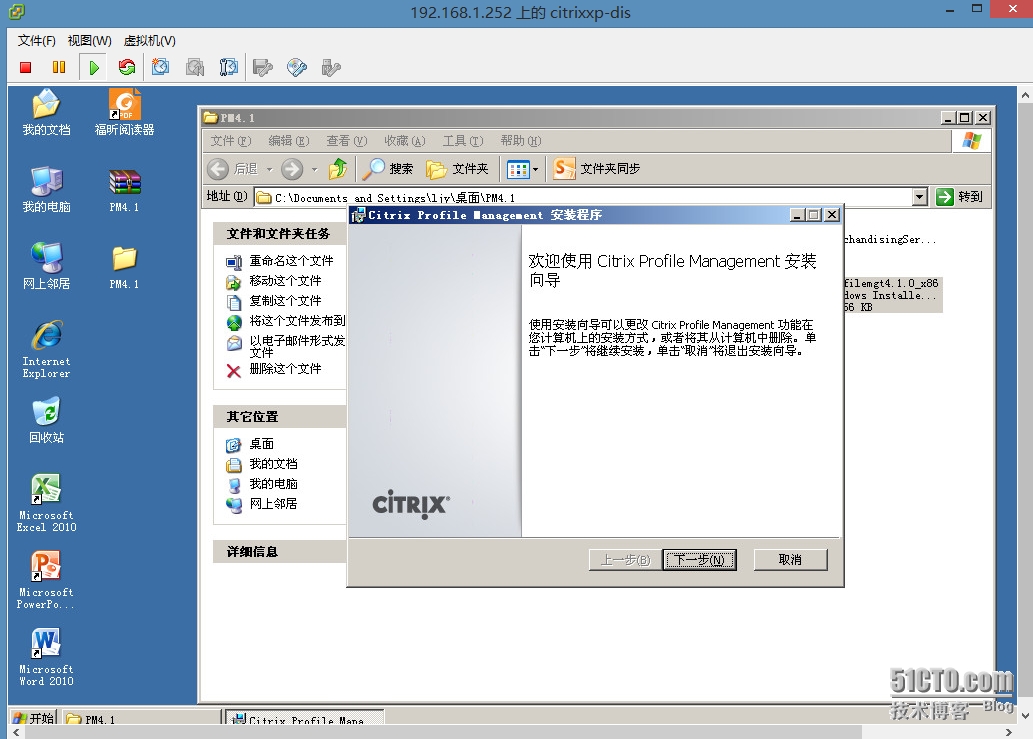
Task: Open 帮助(H) menu in Explorer window
Action: pos(520,141)
